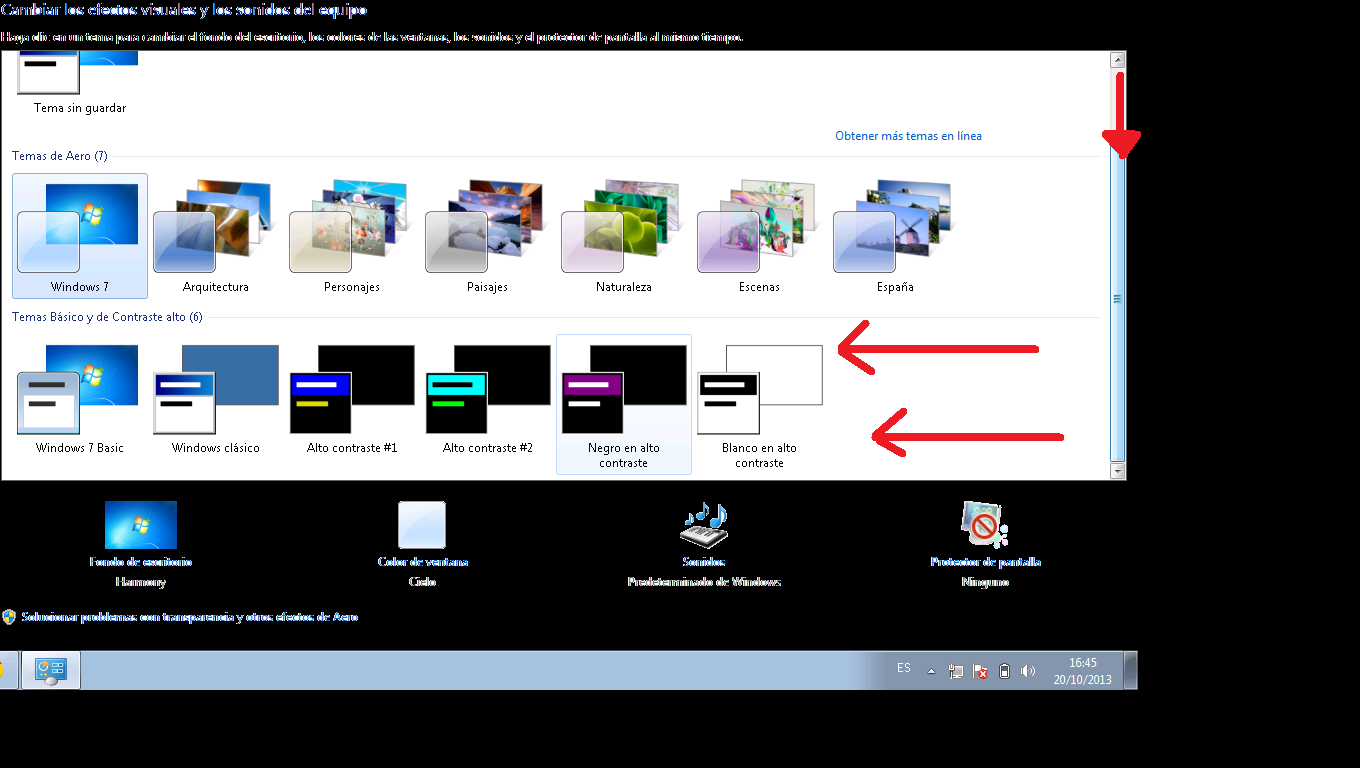Click the volume speaker icon in system tray
The image size is (1360, 768).
pos(1028,671)
